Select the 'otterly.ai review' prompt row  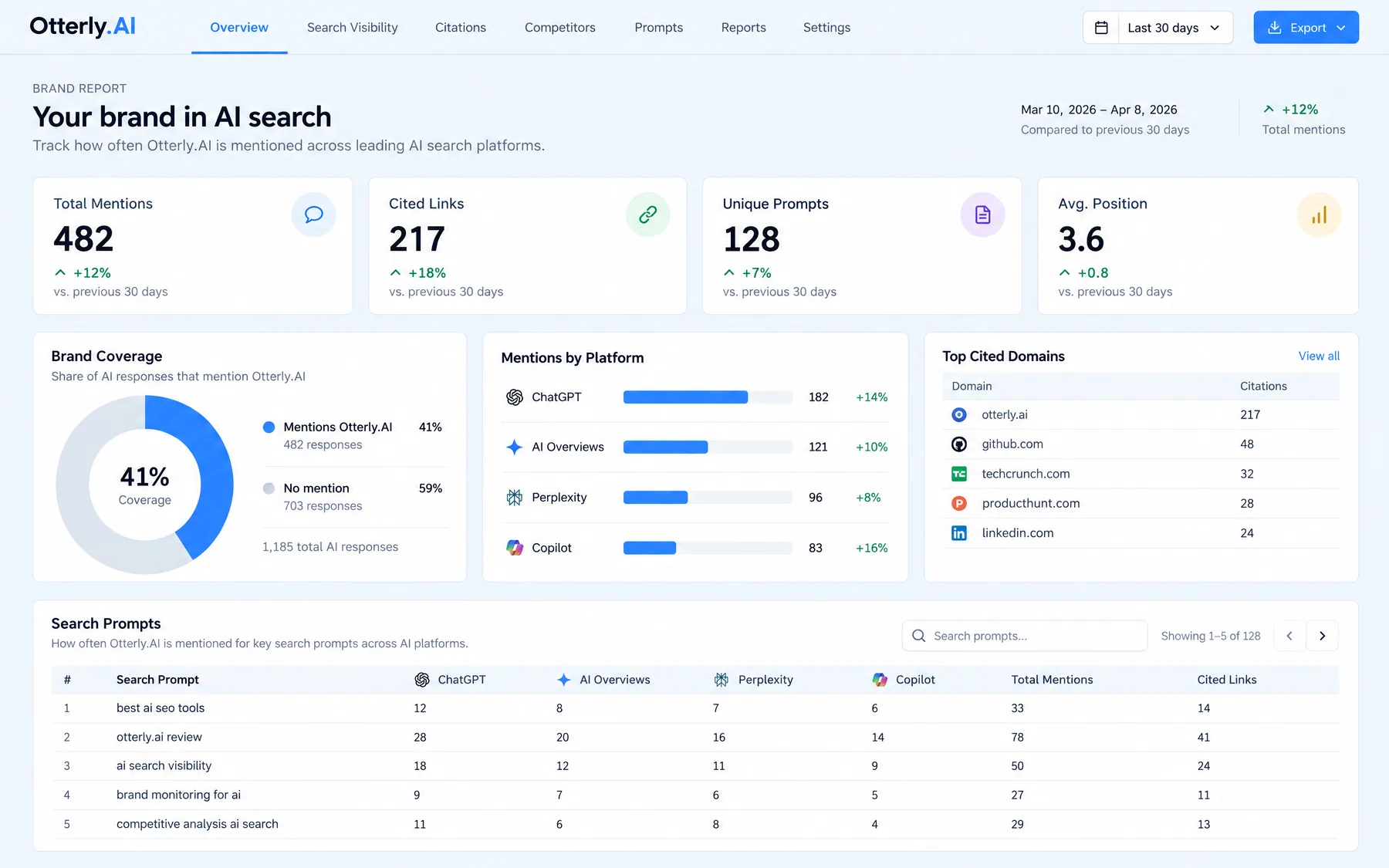(x=695, y=738)
